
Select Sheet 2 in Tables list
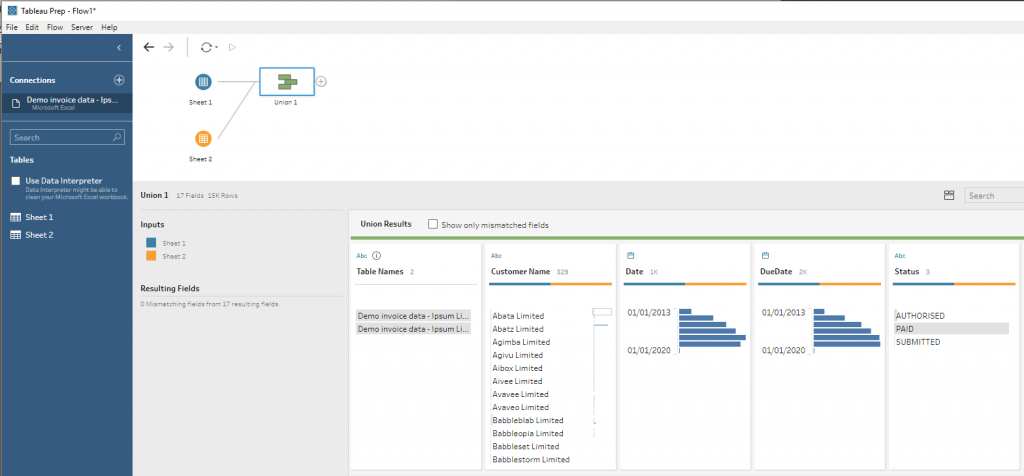click(x=40, y=235)
